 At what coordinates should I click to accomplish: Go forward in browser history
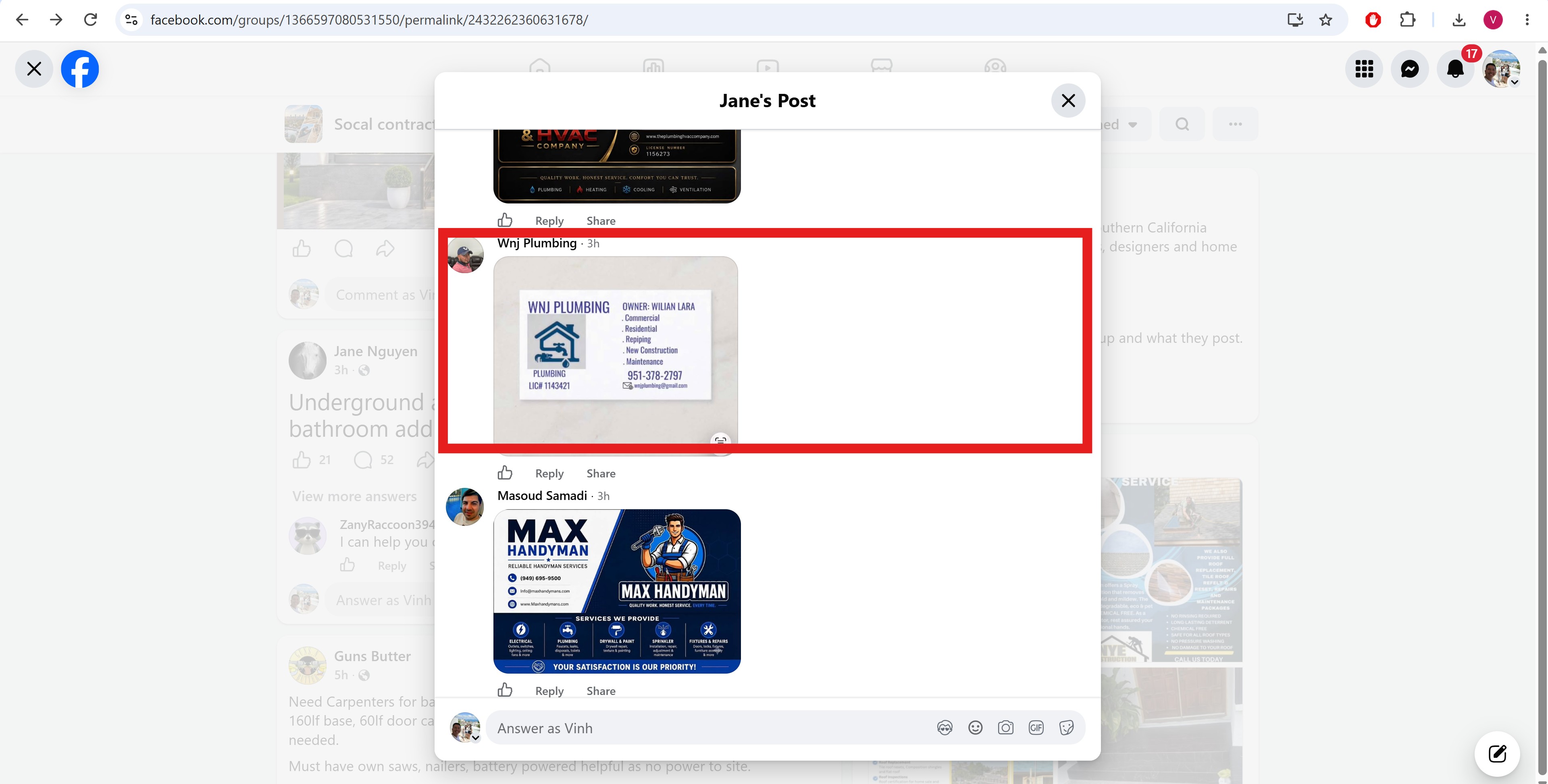point(56,20)
